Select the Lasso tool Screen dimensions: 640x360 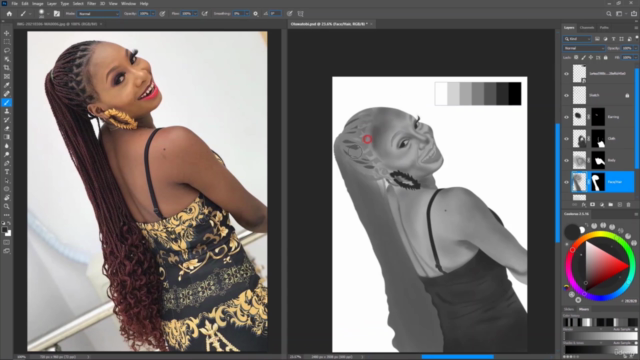pyautogui.click(x=7, y=51)
